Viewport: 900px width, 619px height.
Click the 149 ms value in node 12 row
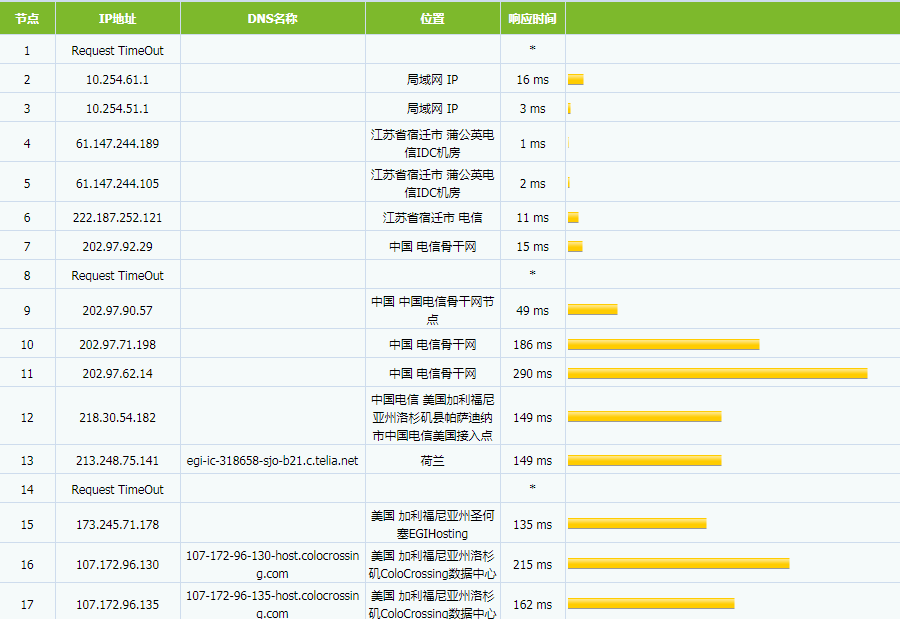coord(532,417)
